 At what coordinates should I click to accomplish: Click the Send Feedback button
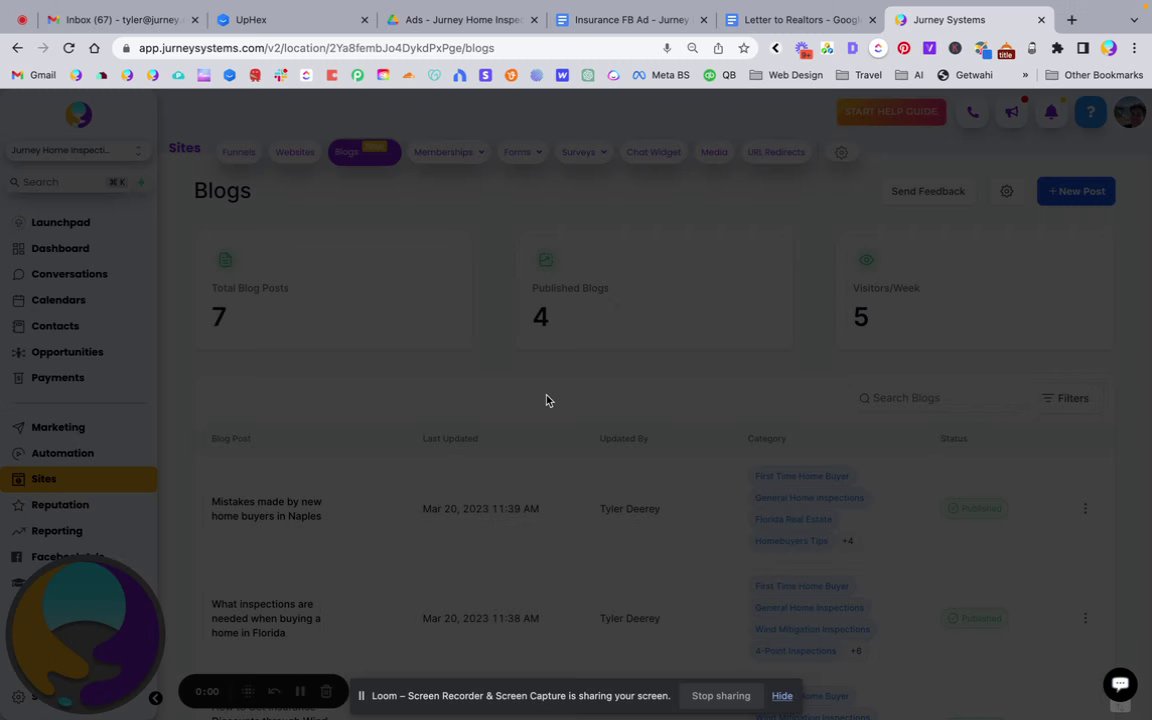928,191
